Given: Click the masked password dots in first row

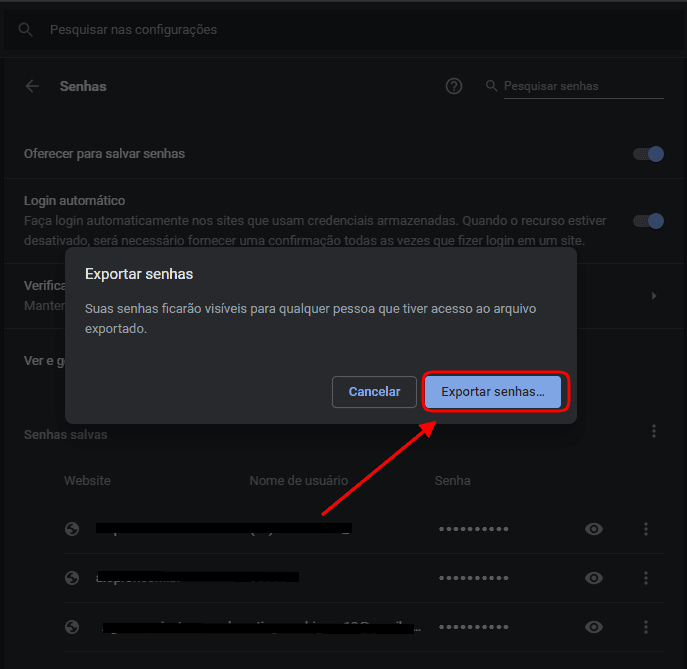Looking at the screenshot, I should pyautogui.click(x=474, y=529).
